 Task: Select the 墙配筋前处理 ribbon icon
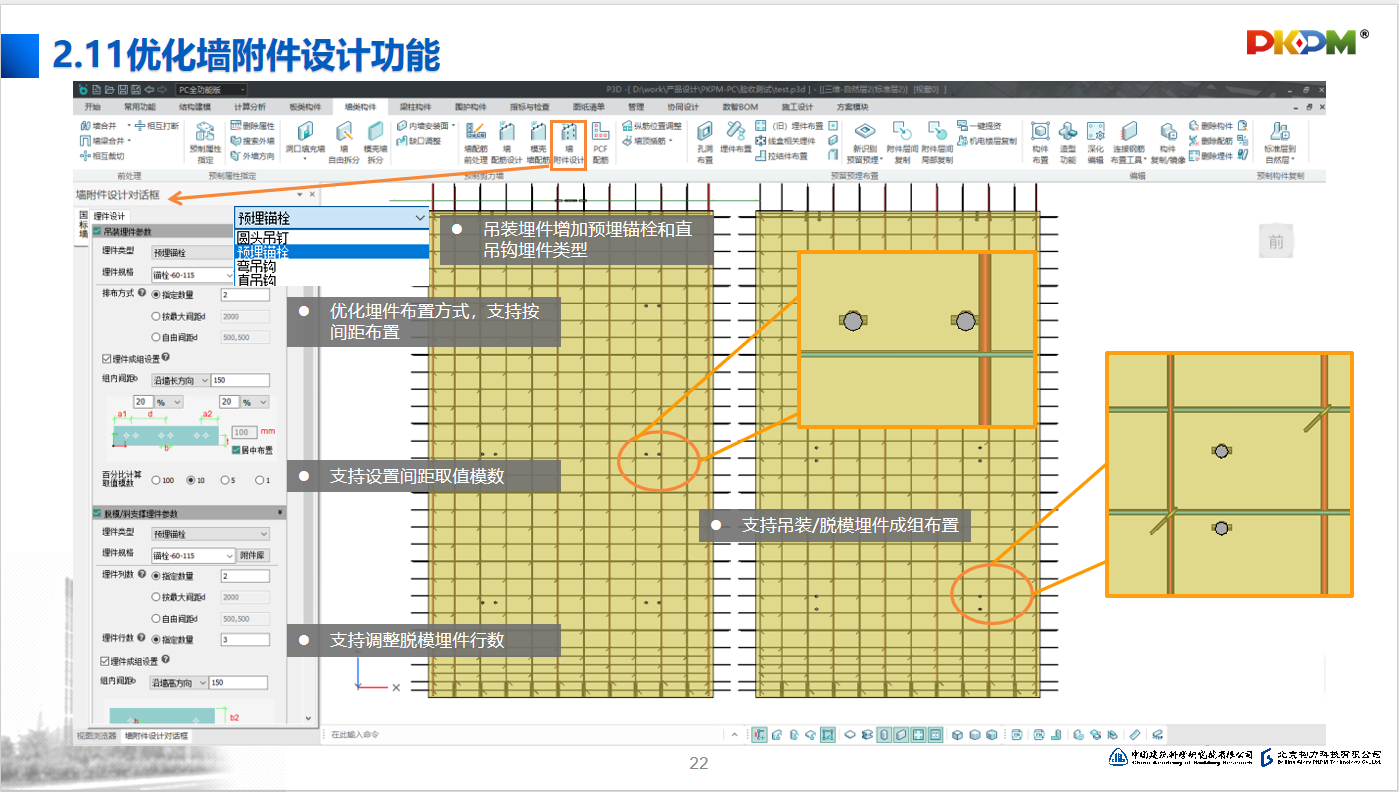click(x=476, y=142)
